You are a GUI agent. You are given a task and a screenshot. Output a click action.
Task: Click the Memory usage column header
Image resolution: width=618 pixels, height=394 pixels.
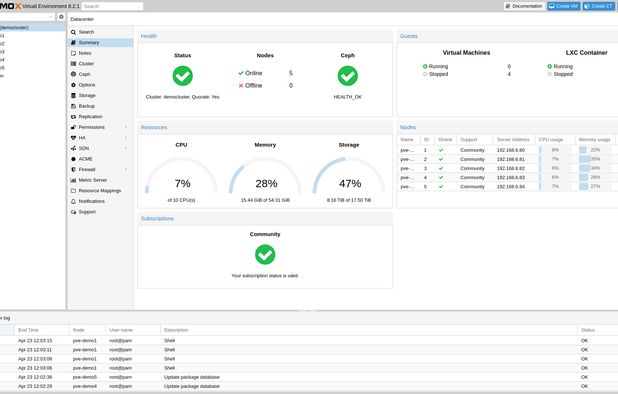pos(594,140)
